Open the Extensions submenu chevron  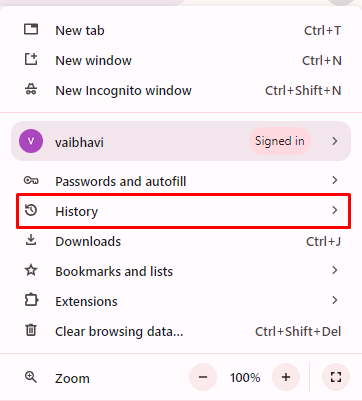tap(335, 300)
